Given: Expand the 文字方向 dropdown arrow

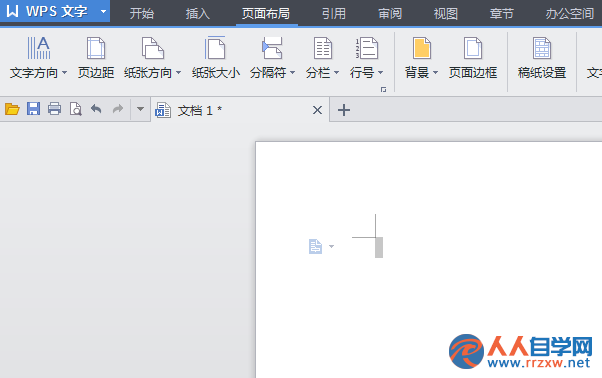Looking at the screenshot, I should pos(64,72).
